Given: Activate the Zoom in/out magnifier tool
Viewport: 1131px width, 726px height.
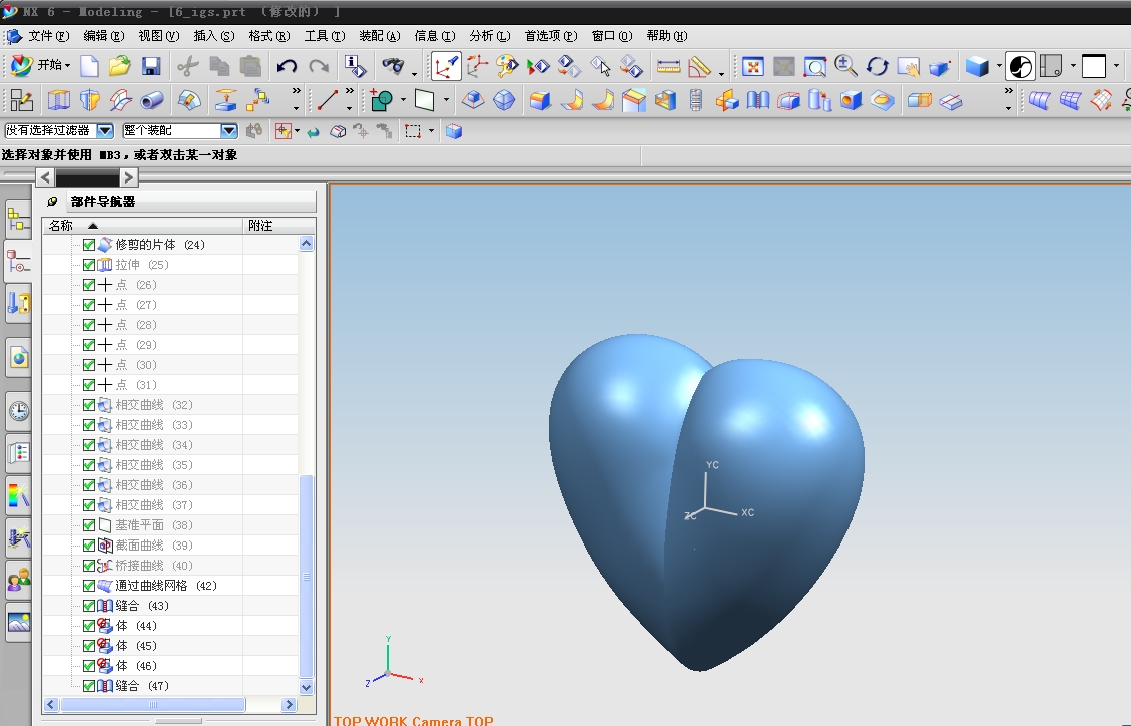Looking at the screenshot, I should click(846, 67).
